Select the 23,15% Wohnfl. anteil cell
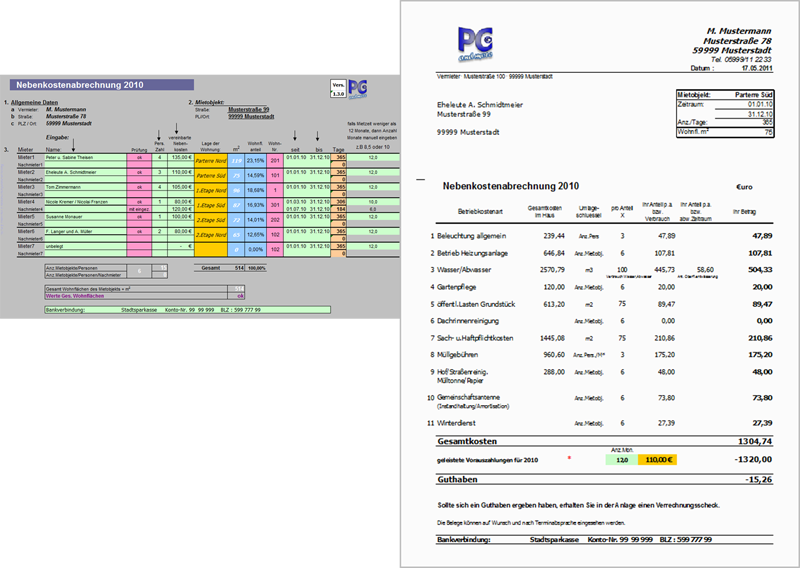800x568 pixels. [256, 161]
